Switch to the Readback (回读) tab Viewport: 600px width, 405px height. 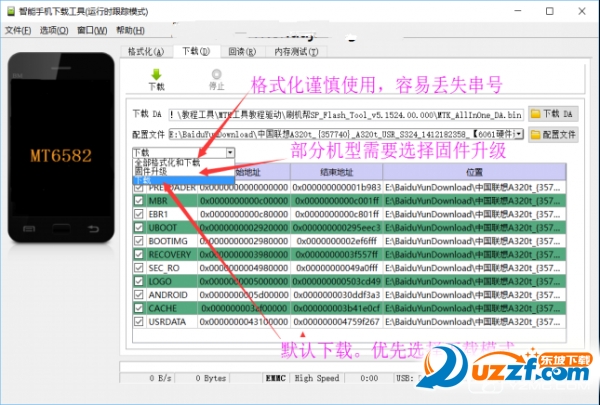[242, 52]
